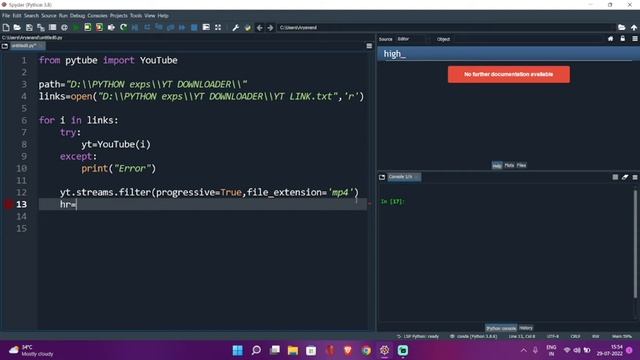Open the View menu
Image resolution: width=640 pixels, height=360 pixels.
[x=150, y=16]
